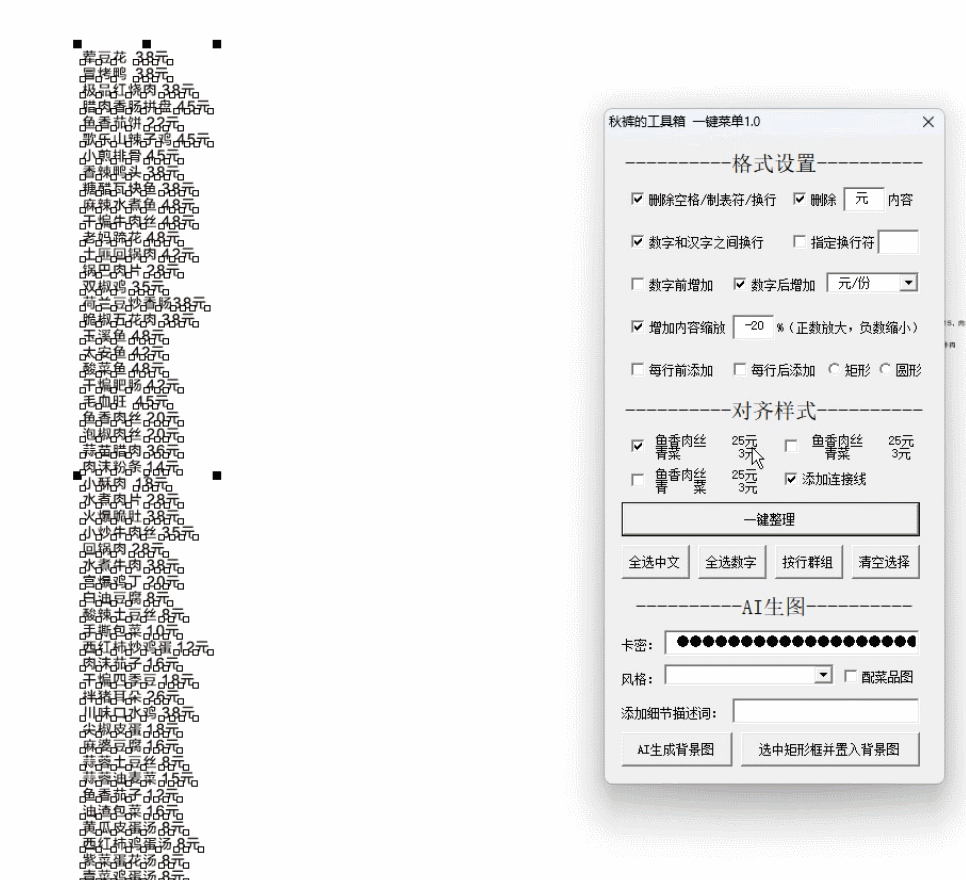966x880 pixels.
Task: Click the AI生成背景图 button
Action: point(678,748)
